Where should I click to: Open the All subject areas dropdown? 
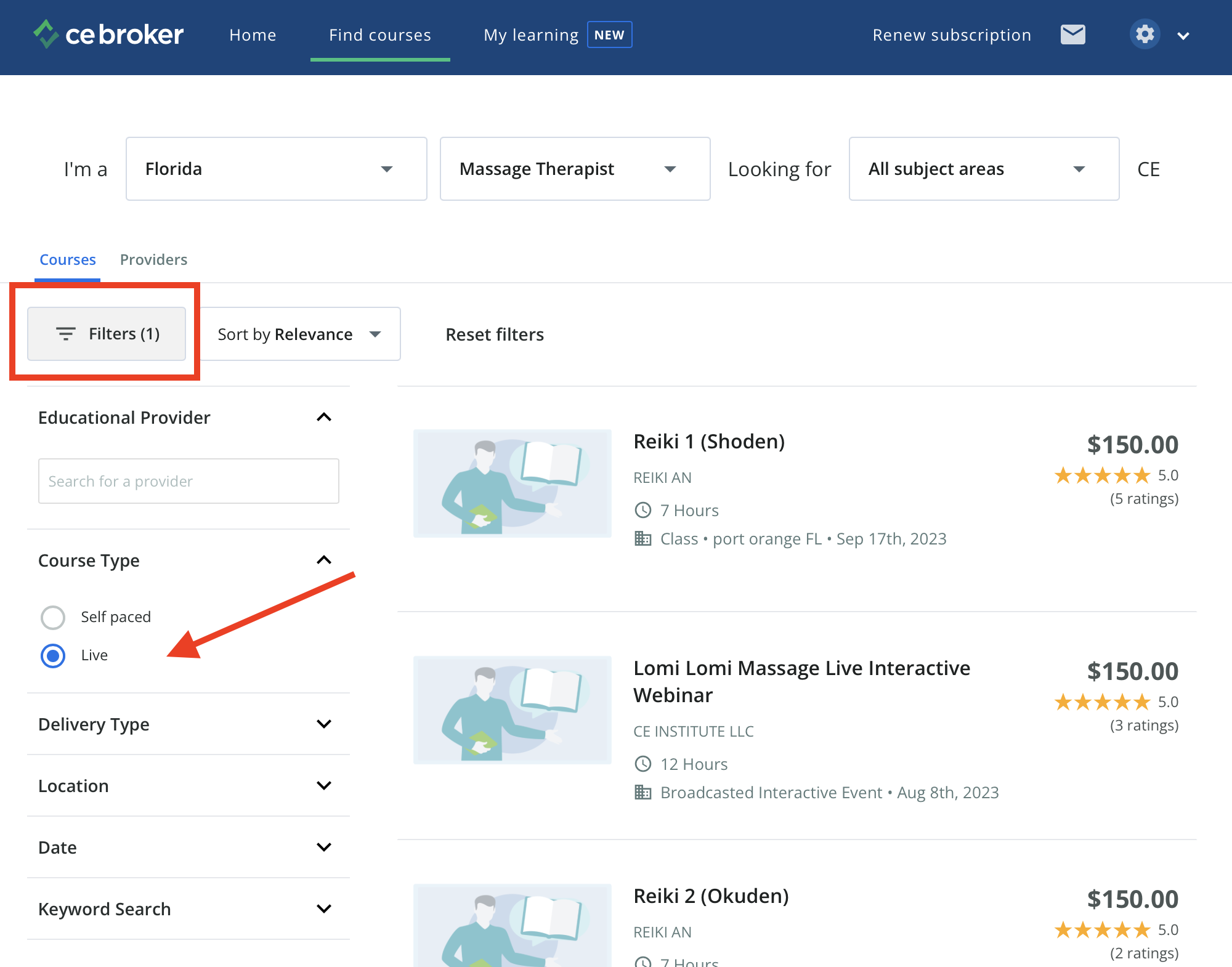[984, 169]
